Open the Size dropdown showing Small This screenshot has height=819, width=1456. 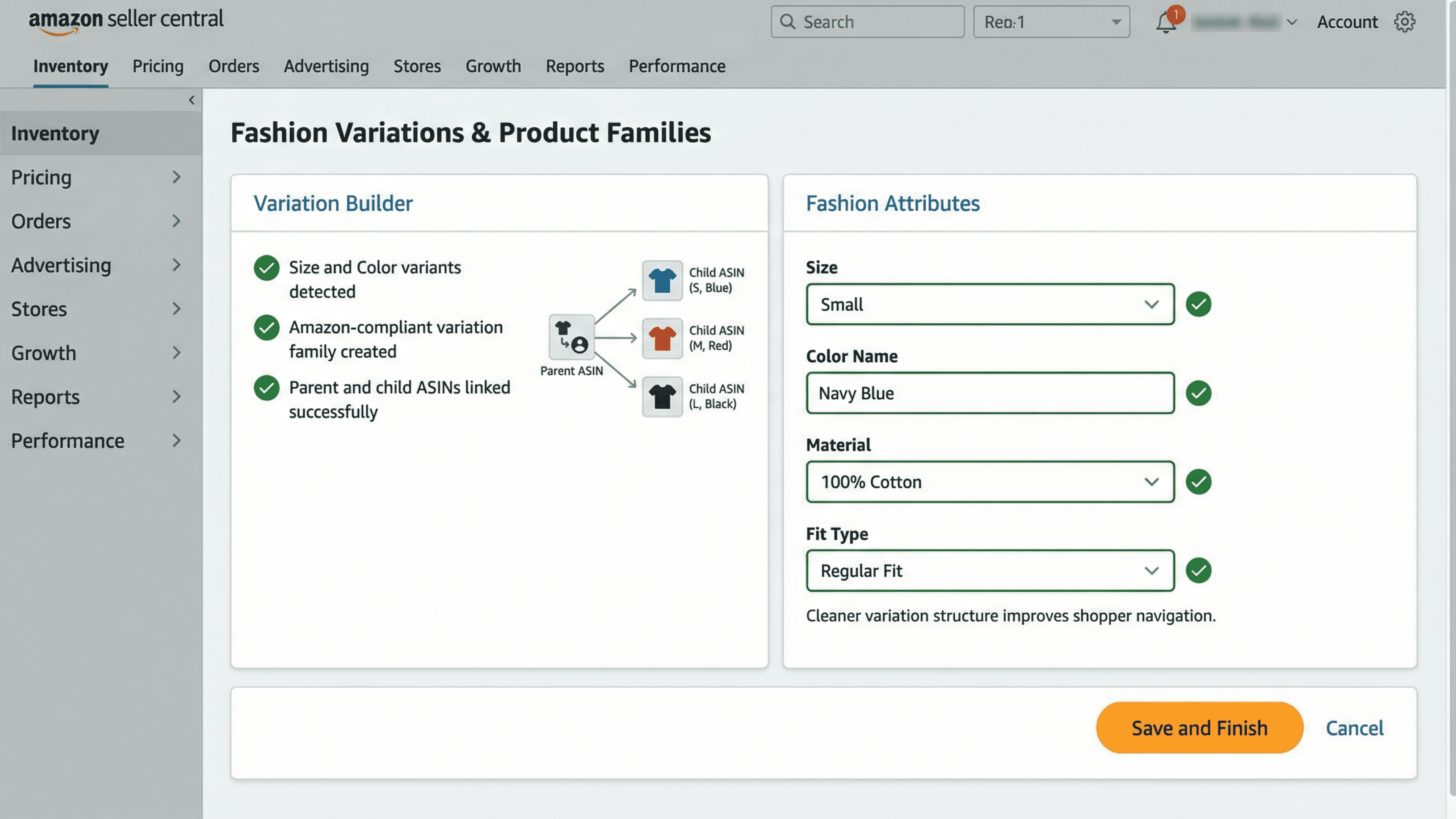pos(990,304)
